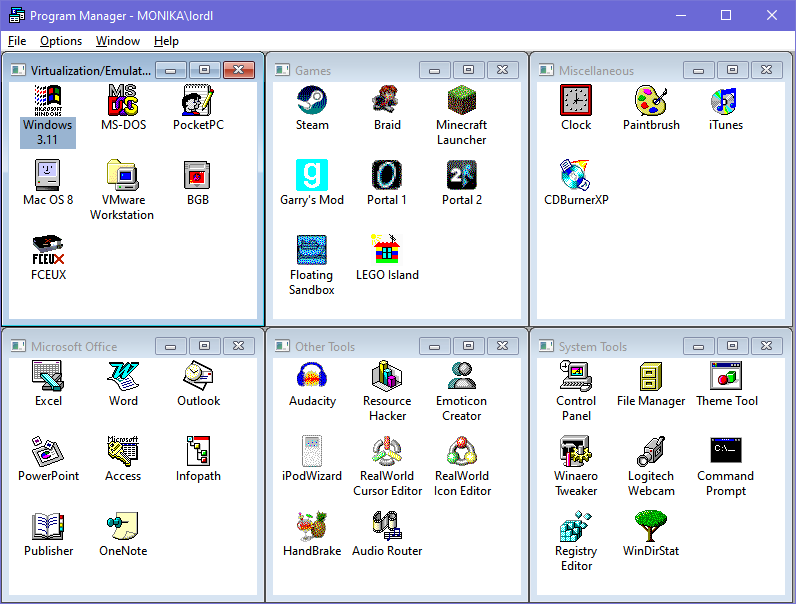Open the Games group control menu icon
The width and height of the screenshot is (796, 604).
(x=282, y=70)
